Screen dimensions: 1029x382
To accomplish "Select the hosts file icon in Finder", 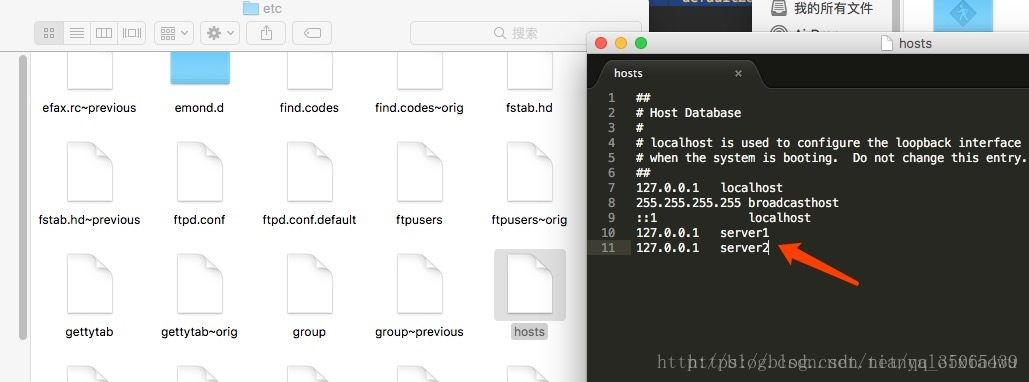I will point(530,284).
